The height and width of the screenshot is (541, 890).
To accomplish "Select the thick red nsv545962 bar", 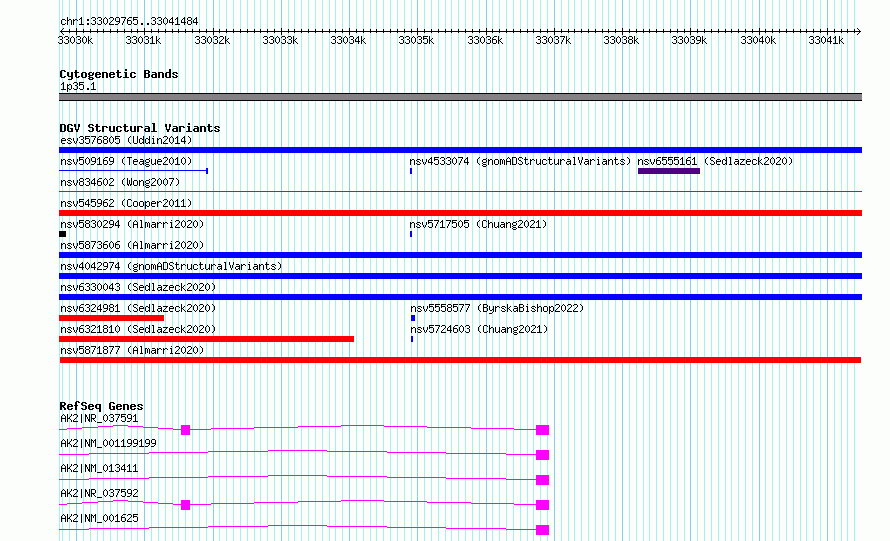I will [460, 213].
